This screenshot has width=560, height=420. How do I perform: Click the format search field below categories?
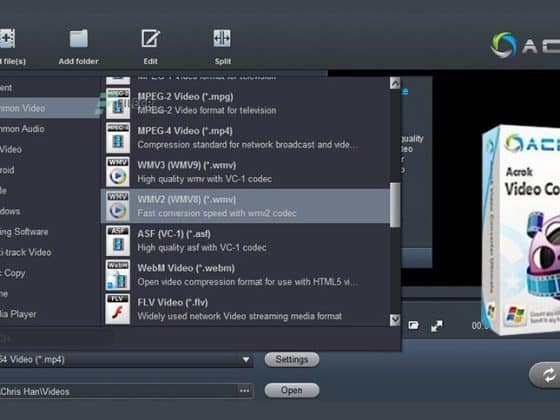(x=57, y=338)
